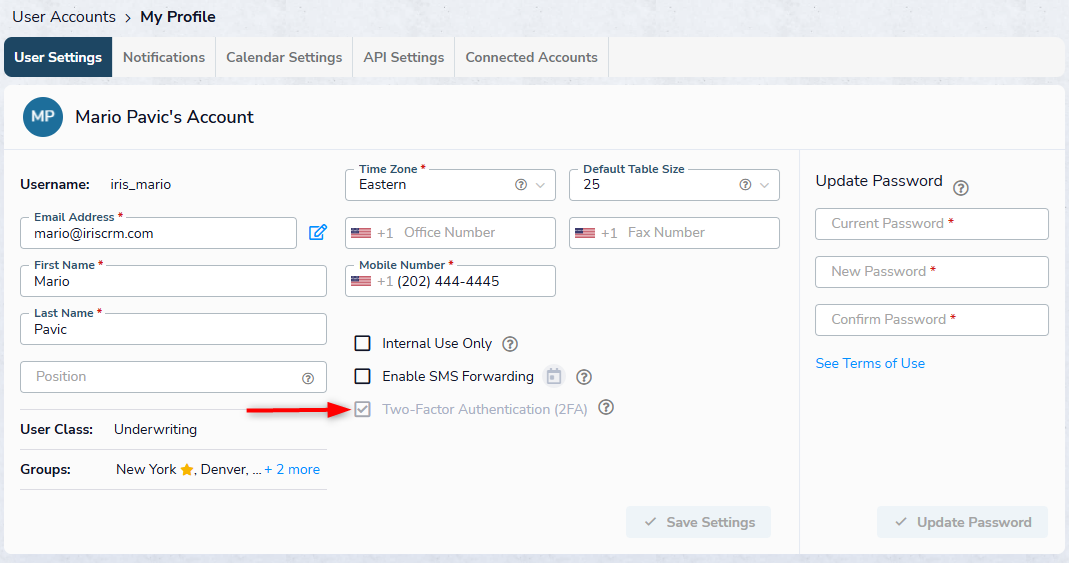This screenshot has height=563, width=1069.
Task: Toggle the Two-Factor Authentication checkbox
Action: [363, 409]
